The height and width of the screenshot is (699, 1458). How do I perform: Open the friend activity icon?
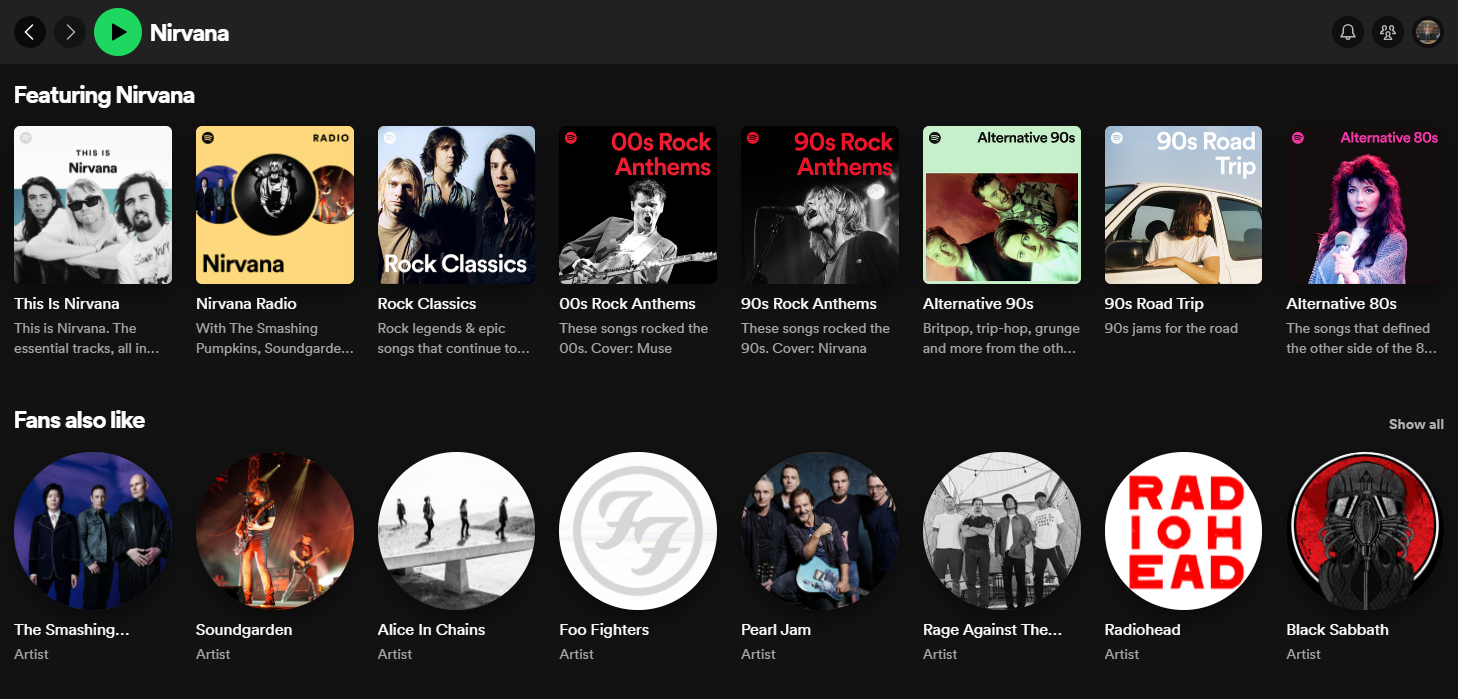[x=1388, y=31]
